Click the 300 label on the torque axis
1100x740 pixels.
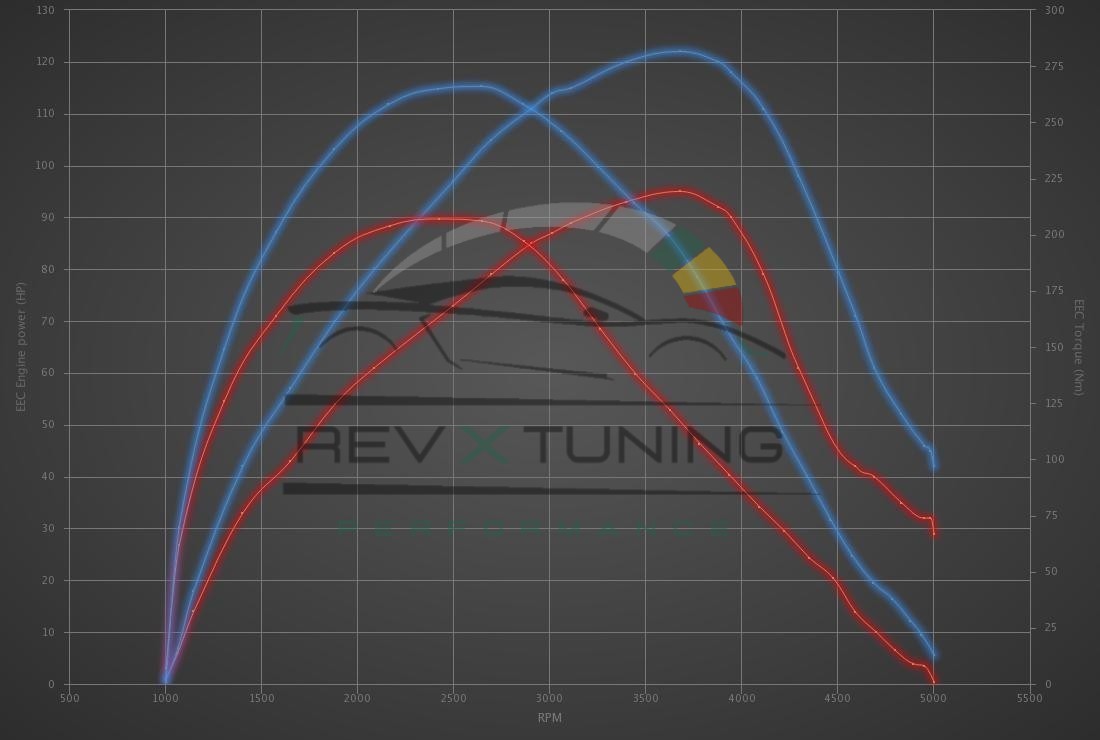[x=1054, y=10]
